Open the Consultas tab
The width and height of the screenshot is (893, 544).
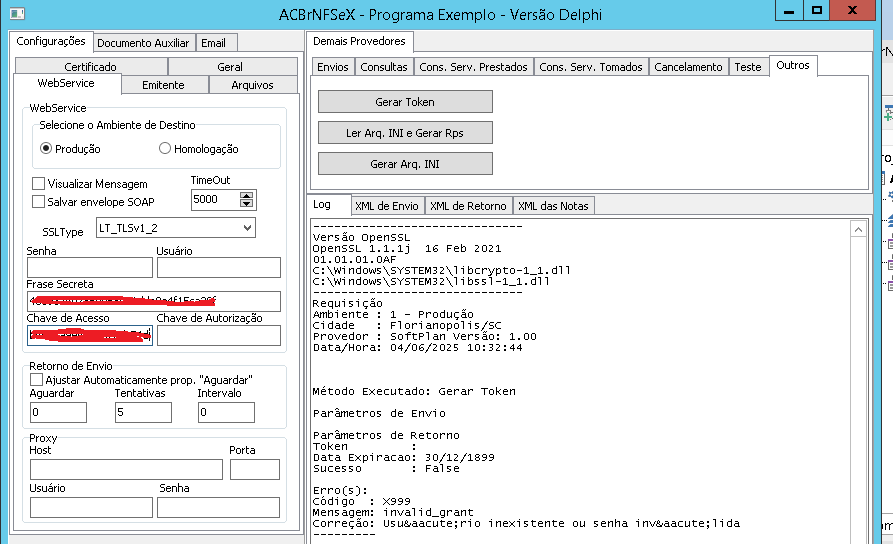384,67
